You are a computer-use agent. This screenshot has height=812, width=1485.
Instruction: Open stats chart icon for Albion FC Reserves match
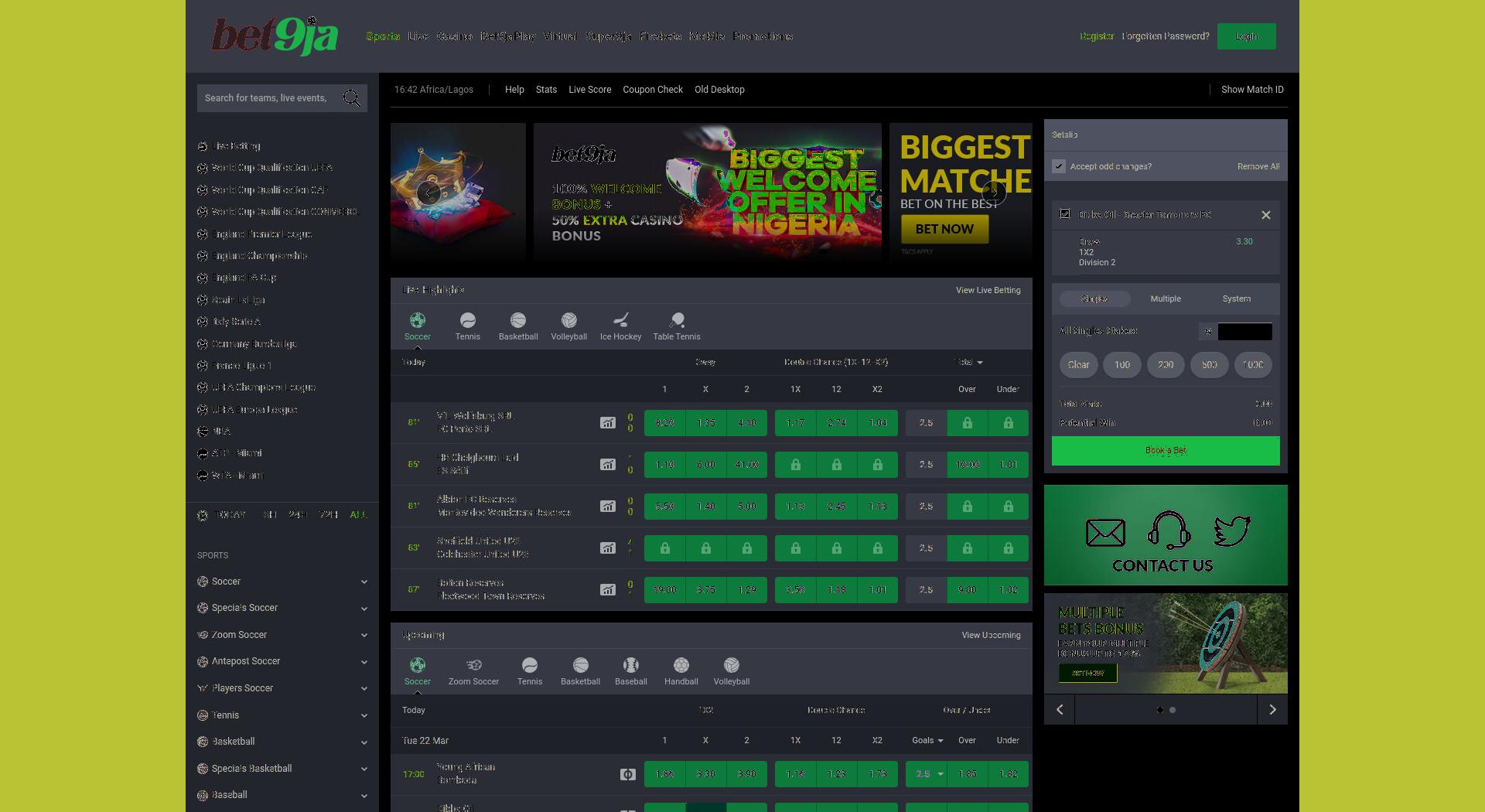point(608,507)
